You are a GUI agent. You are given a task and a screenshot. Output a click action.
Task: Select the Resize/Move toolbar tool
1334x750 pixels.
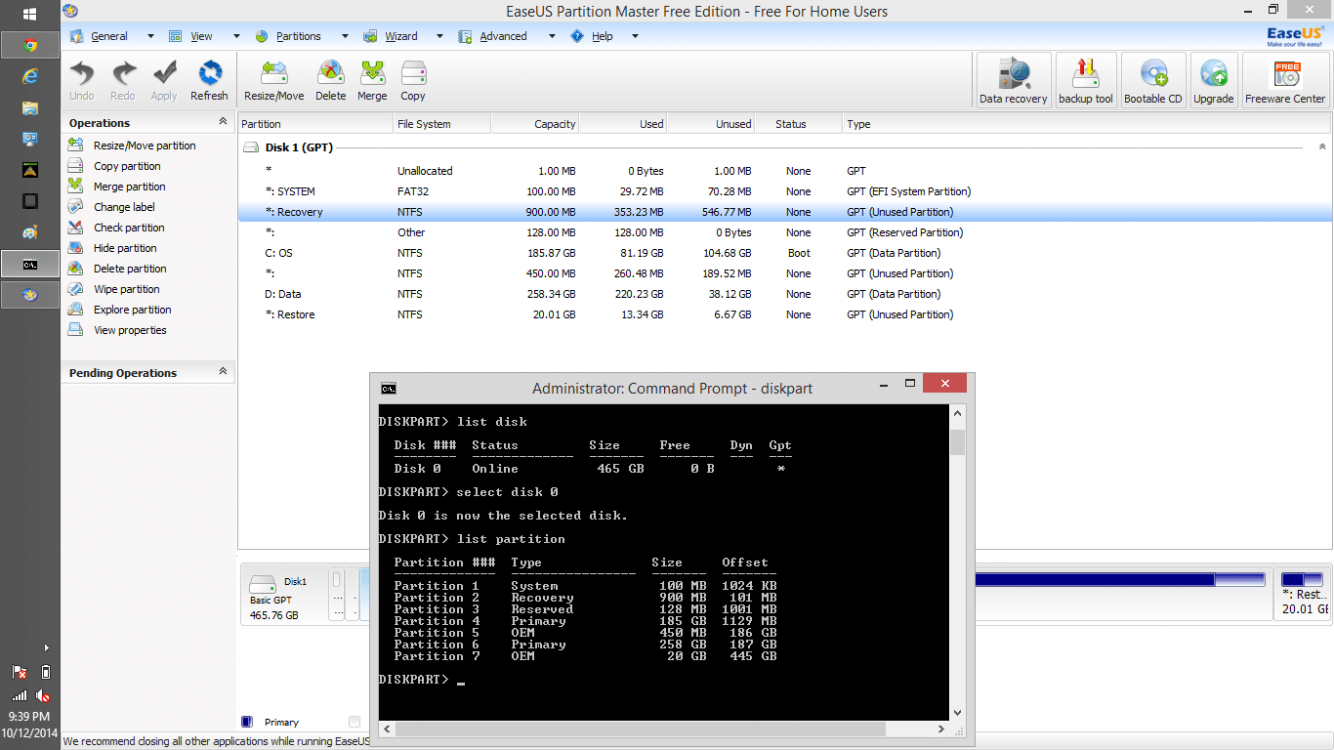point(274,80)
